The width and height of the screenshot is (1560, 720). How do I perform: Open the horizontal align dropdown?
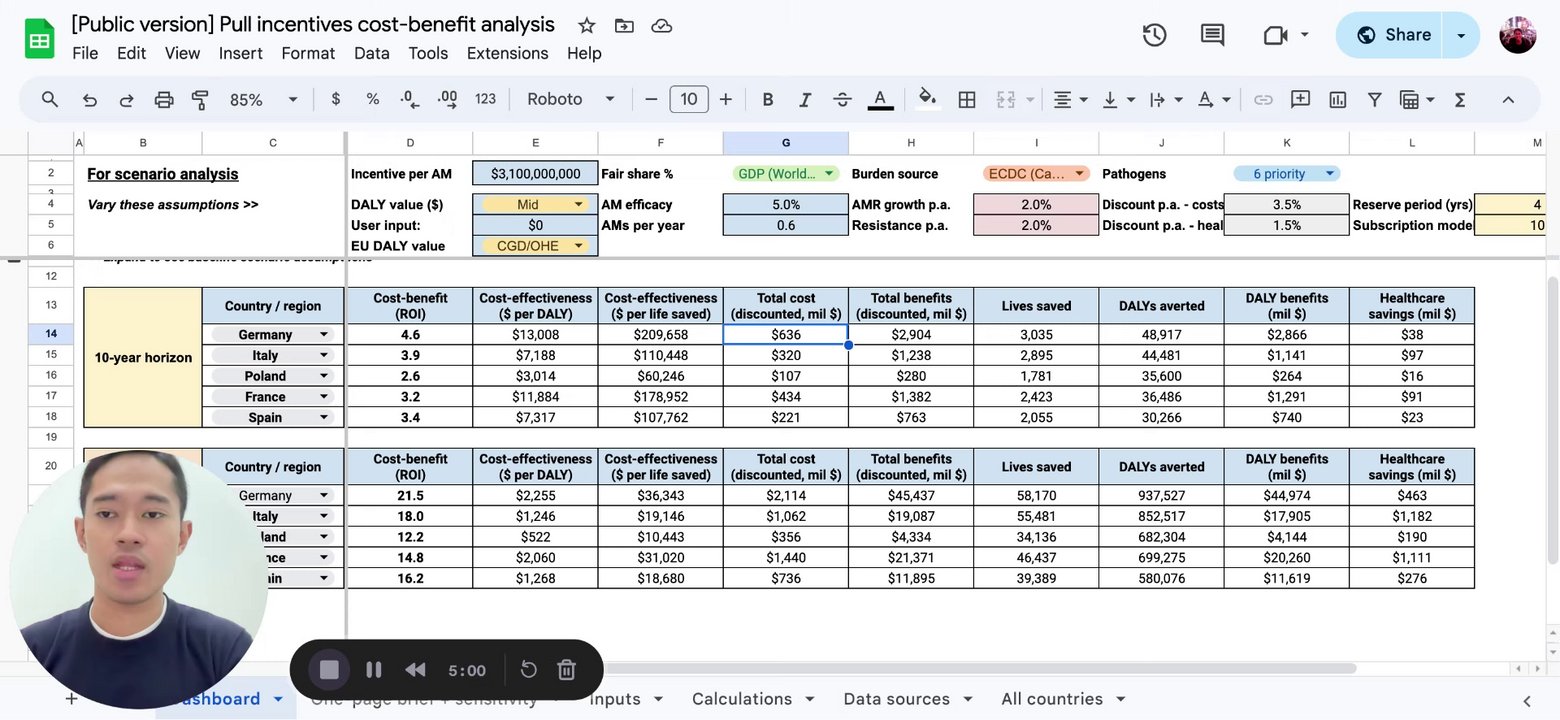coord(1070,99)
